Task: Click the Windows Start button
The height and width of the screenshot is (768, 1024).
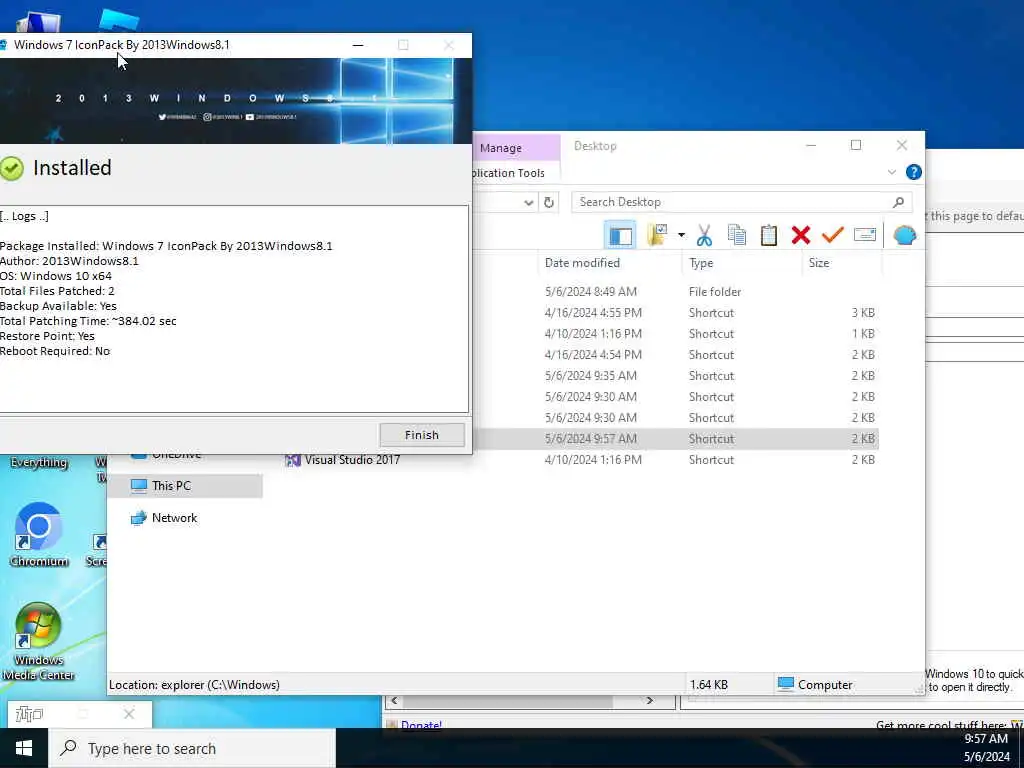Action: click(24, 748)
